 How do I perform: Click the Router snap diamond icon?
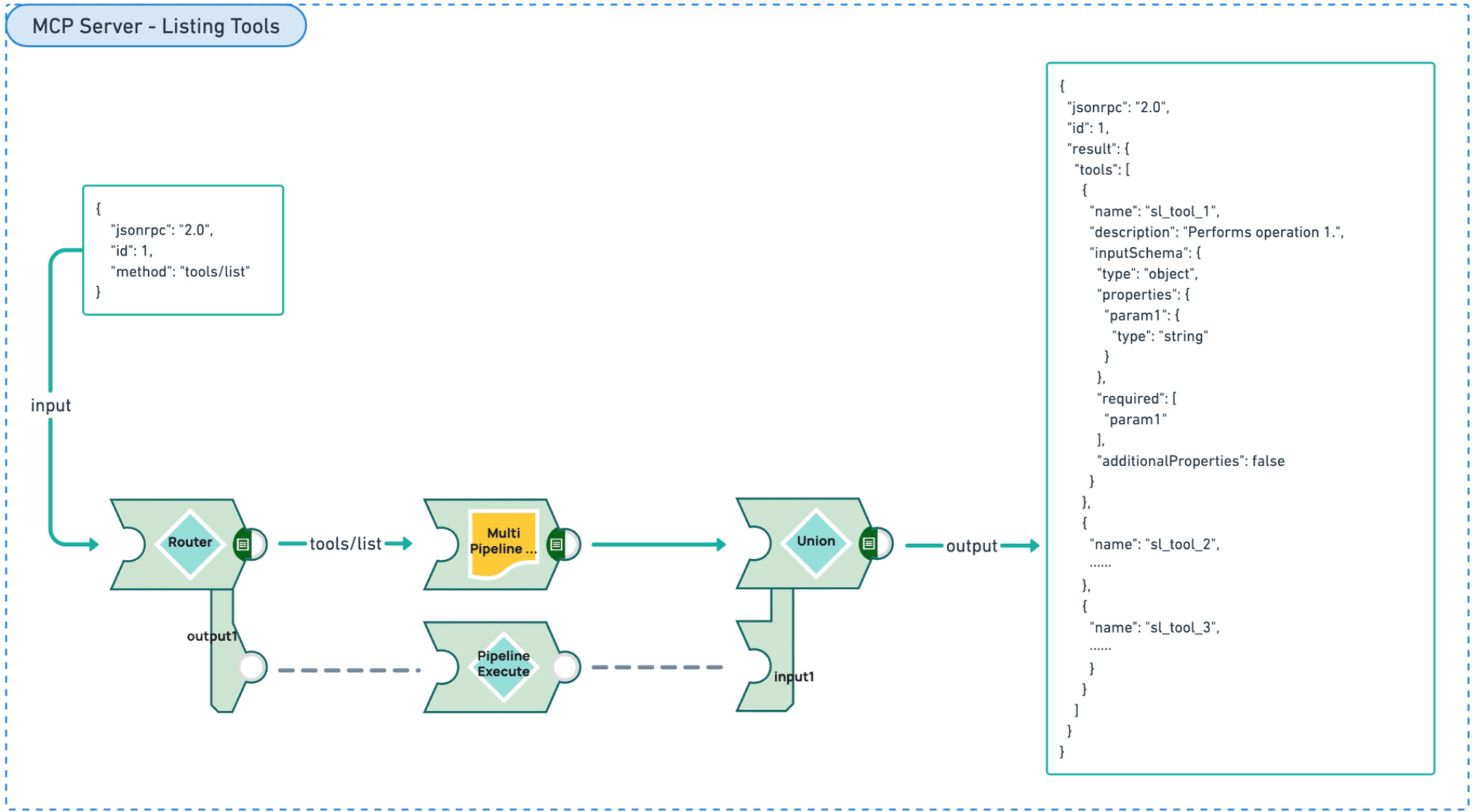pyautogui.click(x=190, y=543)
